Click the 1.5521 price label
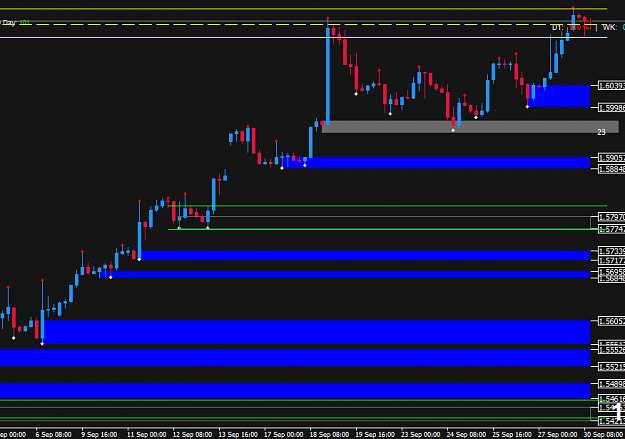This screenshot has height=439, width=625. tap(611, 367)
